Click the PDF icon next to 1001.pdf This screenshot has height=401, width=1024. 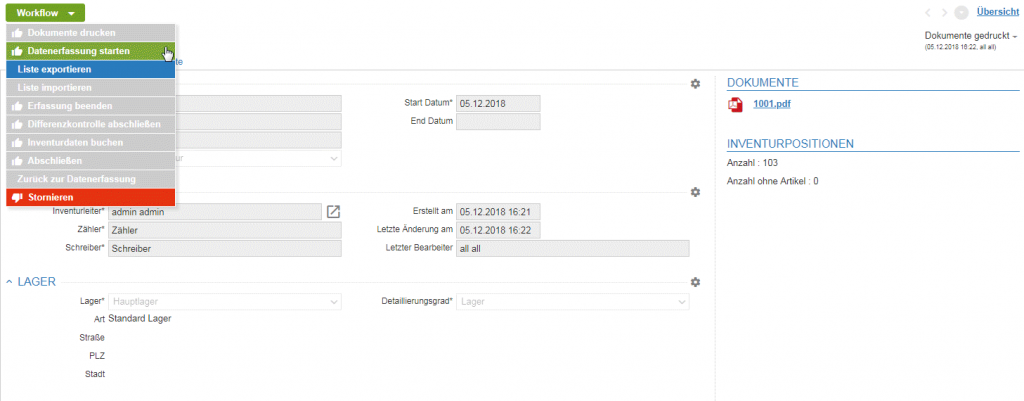[x=735, y=104]
